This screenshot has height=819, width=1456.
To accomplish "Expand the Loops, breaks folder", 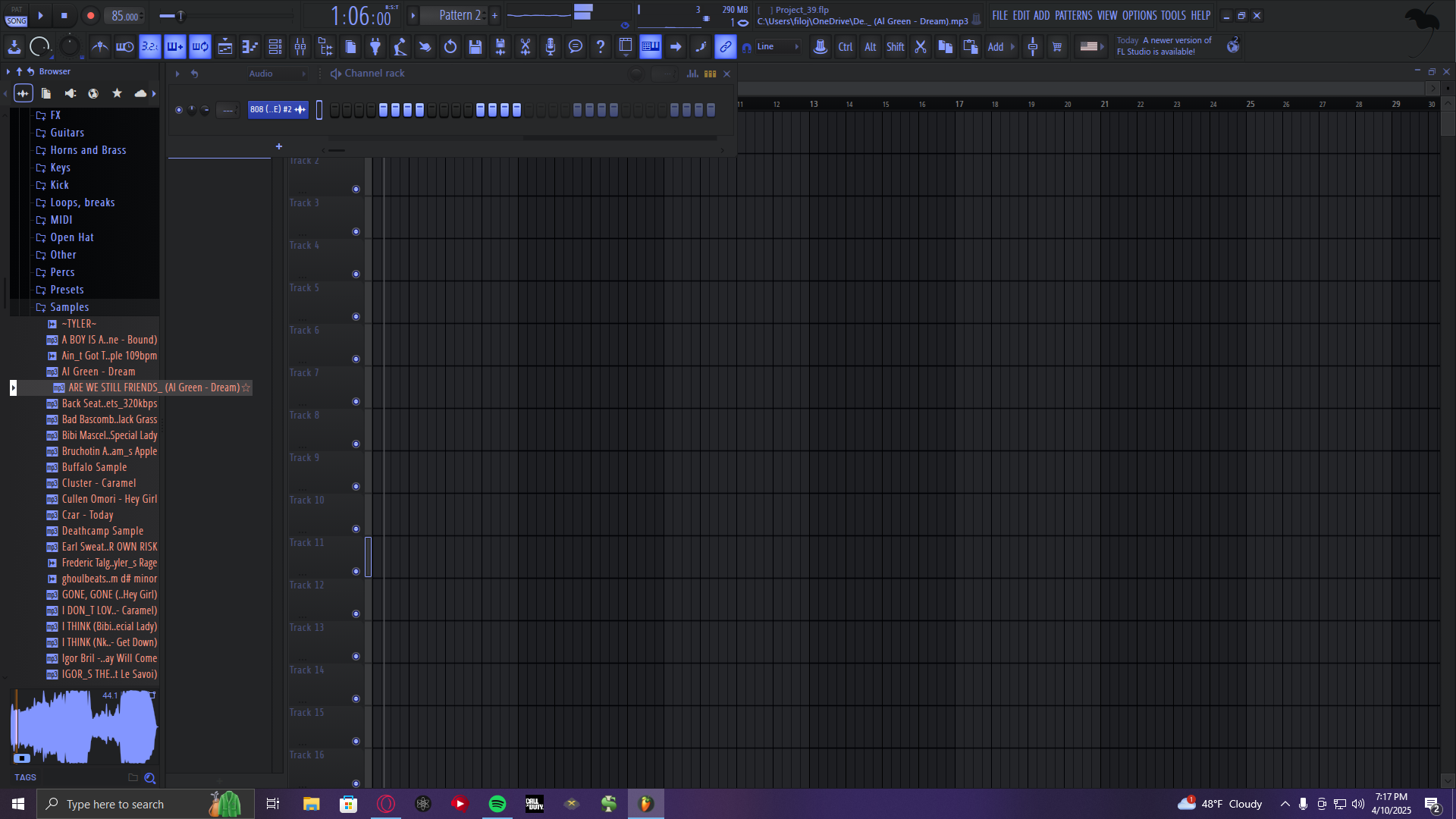I will pos(82,202).
